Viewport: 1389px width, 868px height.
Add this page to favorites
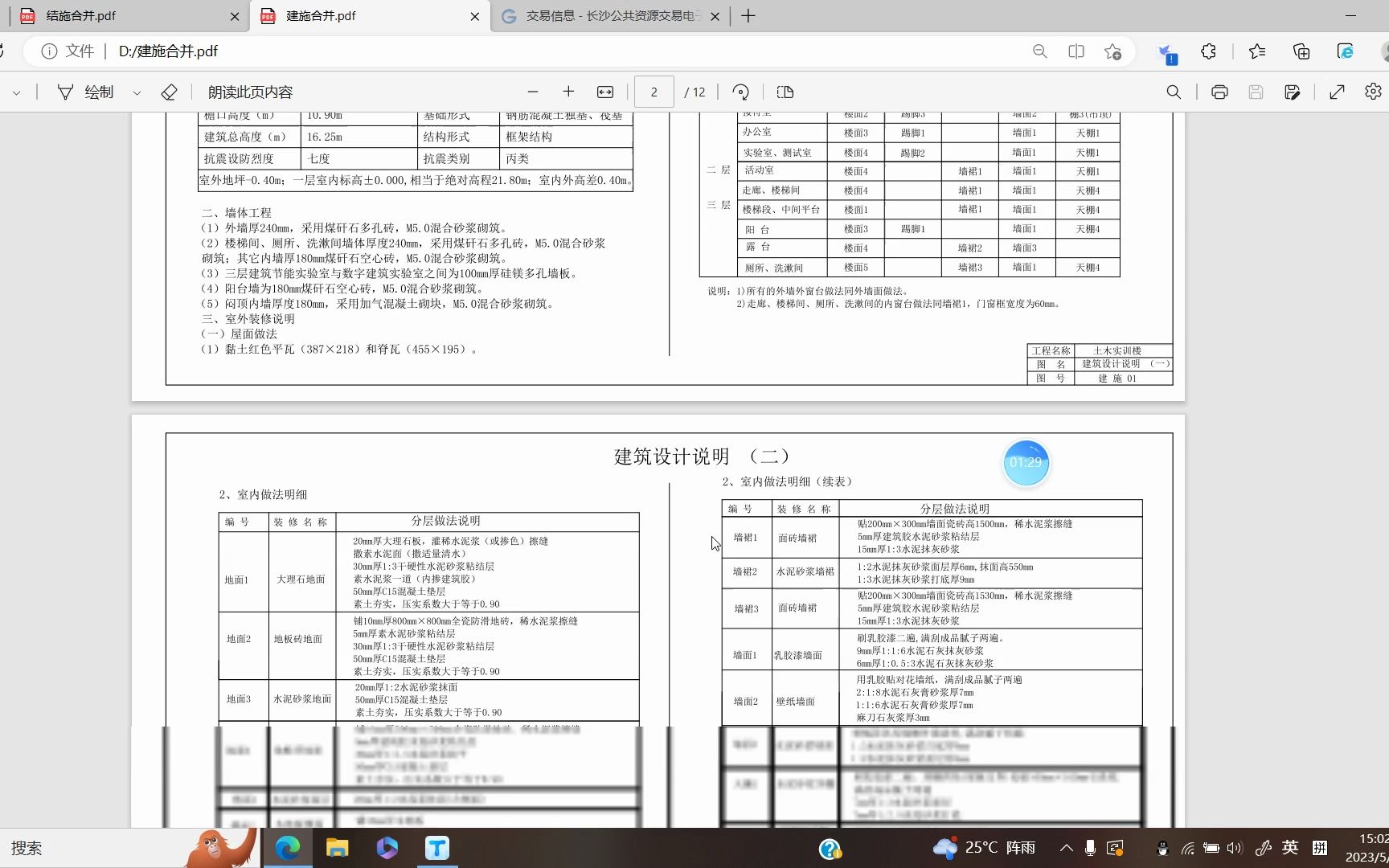pos(1112,51)
